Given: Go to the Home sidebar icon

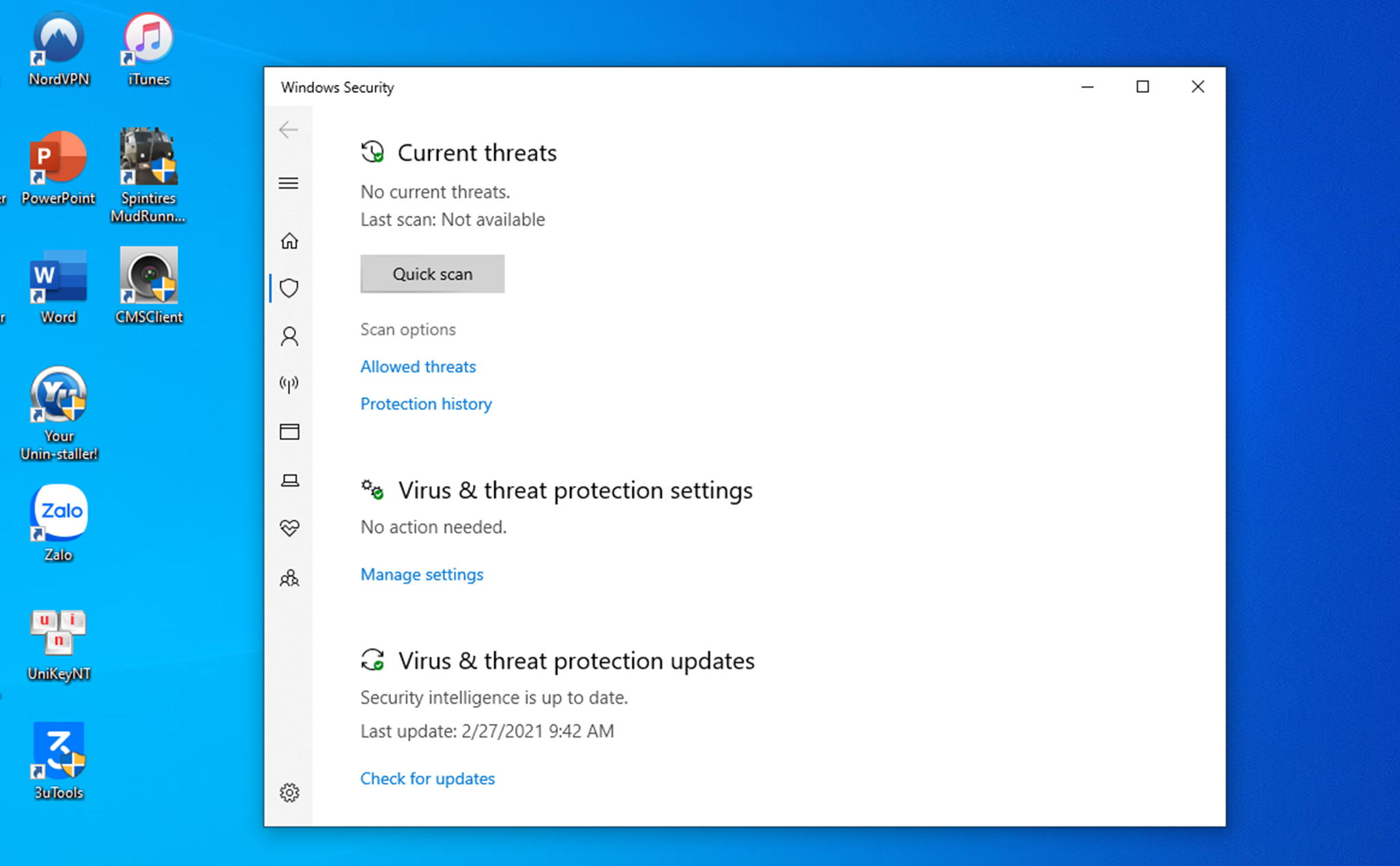Looking at the screenshot, I should coord(289,241).
